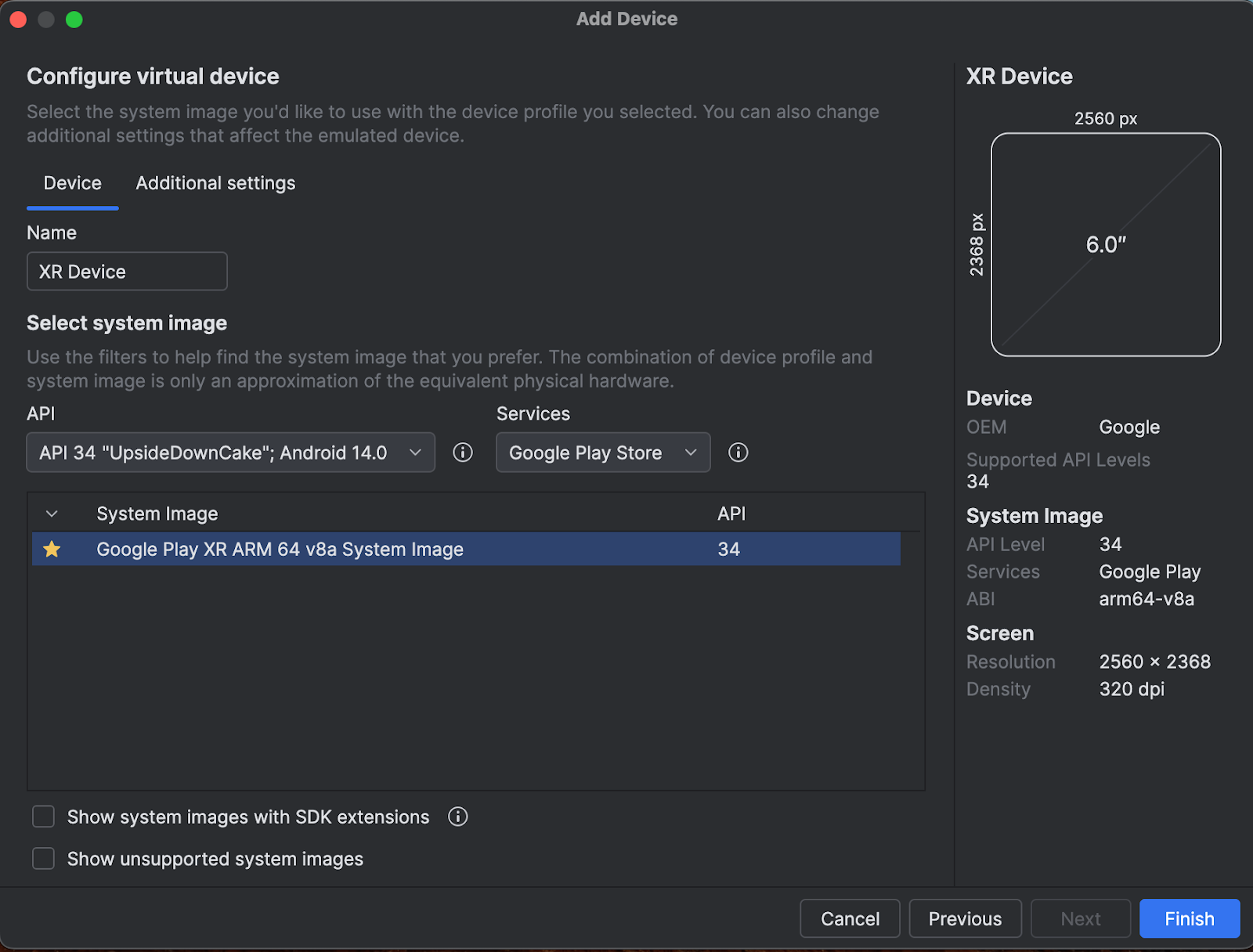Click the Services info icon

737,453
